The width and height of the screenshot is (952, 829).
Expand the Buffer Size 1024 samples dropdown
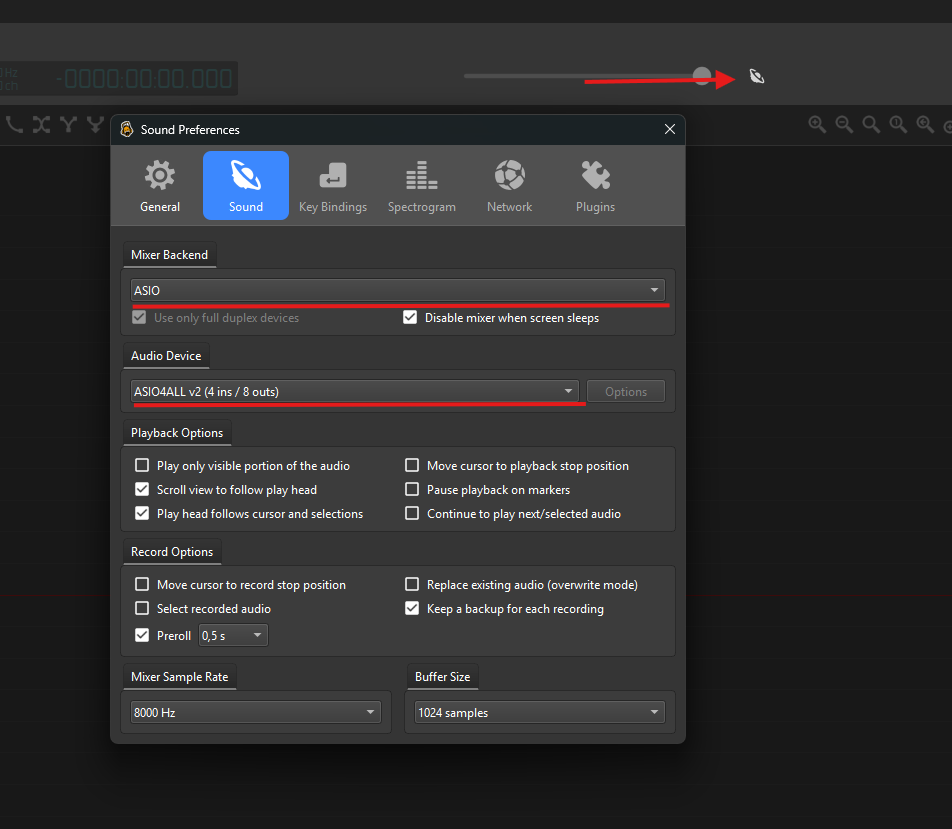pos(540,713)
